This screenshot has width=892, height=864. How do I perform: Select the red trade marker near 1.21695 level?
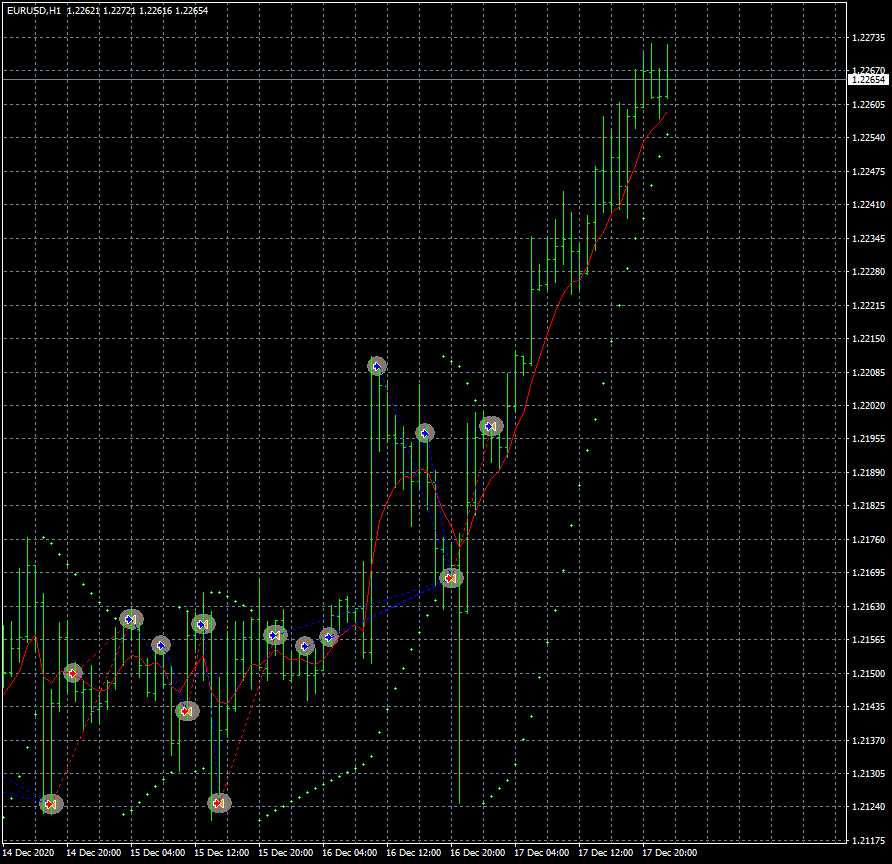pyautogui.click(x=451, y=578)
